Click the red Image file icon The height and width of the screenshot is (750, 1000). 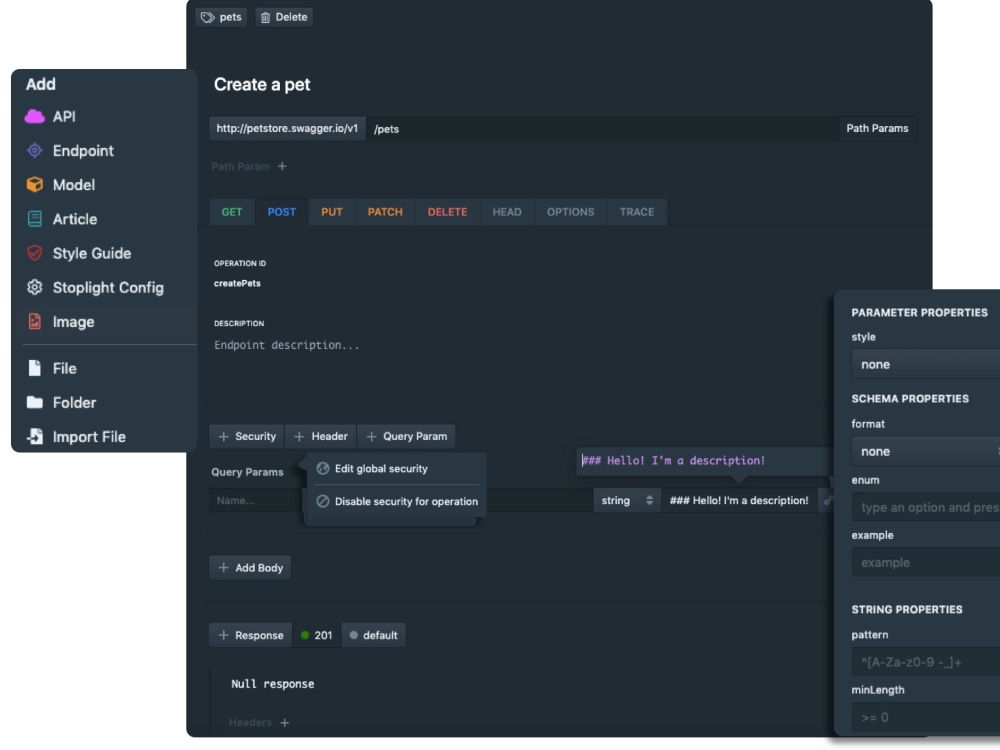click(x=34, y=321)
